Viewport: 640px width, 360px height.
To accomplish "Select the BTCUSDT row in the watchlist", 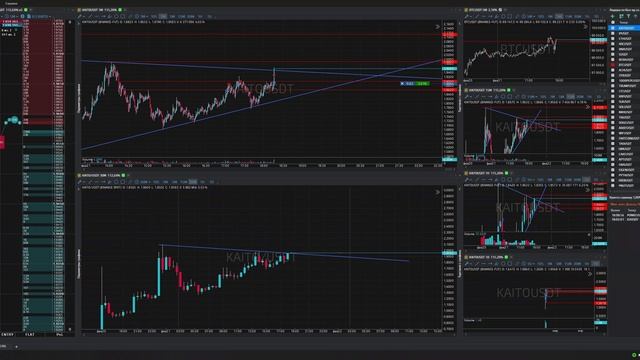I will point(624,64).
